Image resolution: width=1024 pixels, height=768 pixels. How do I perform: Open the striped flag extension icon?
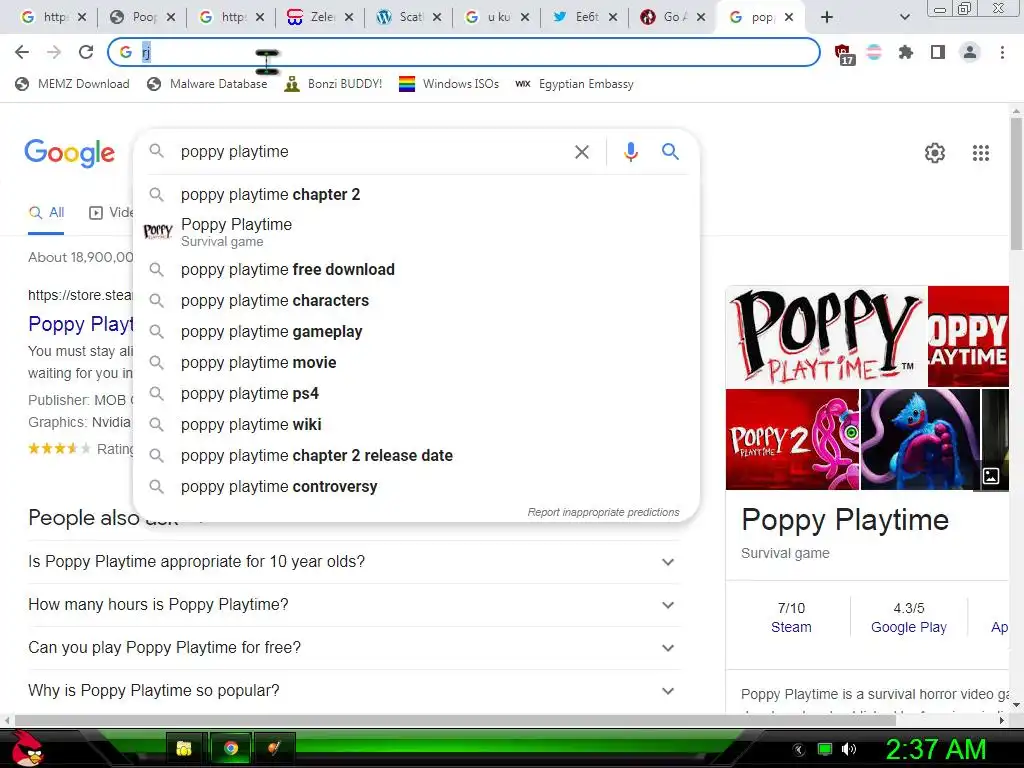tap(874, 52)
